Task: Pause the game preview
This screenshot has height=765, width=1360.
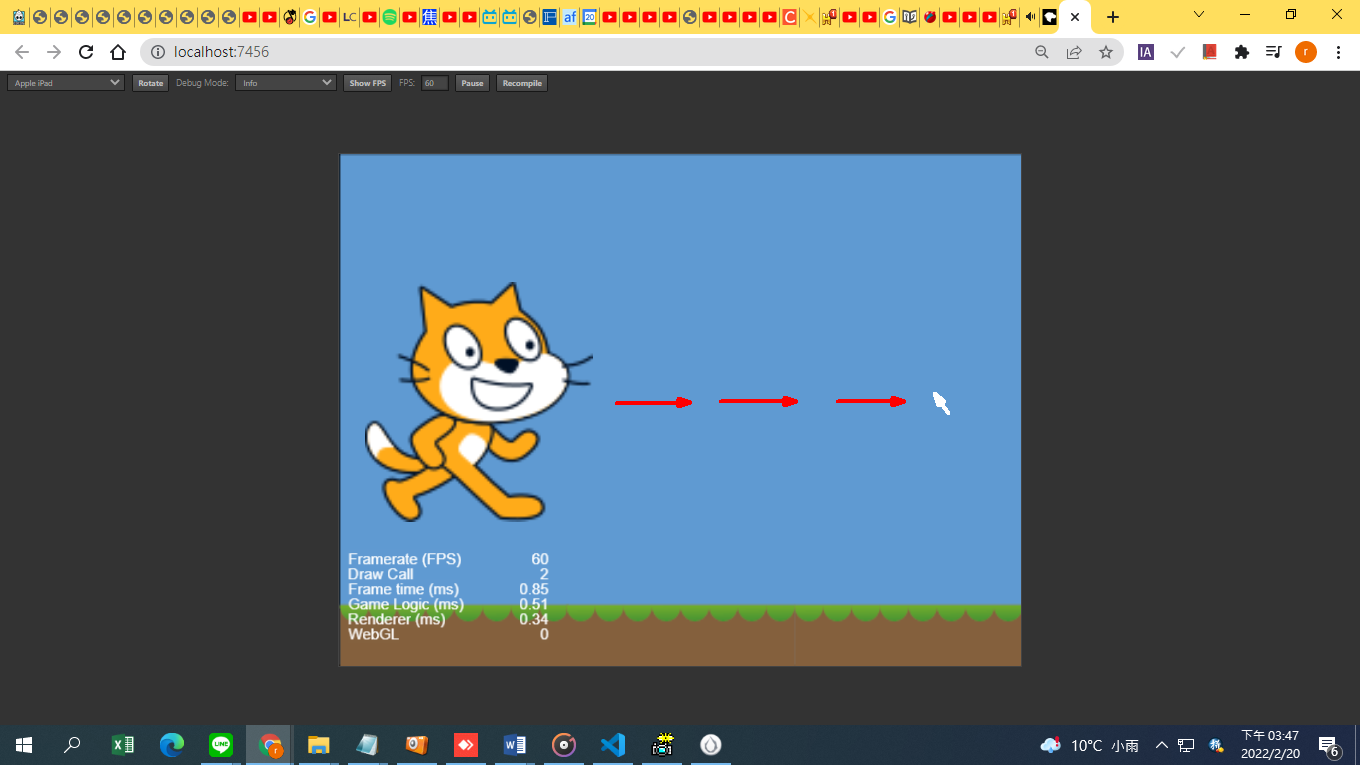Action: point(472,83)
